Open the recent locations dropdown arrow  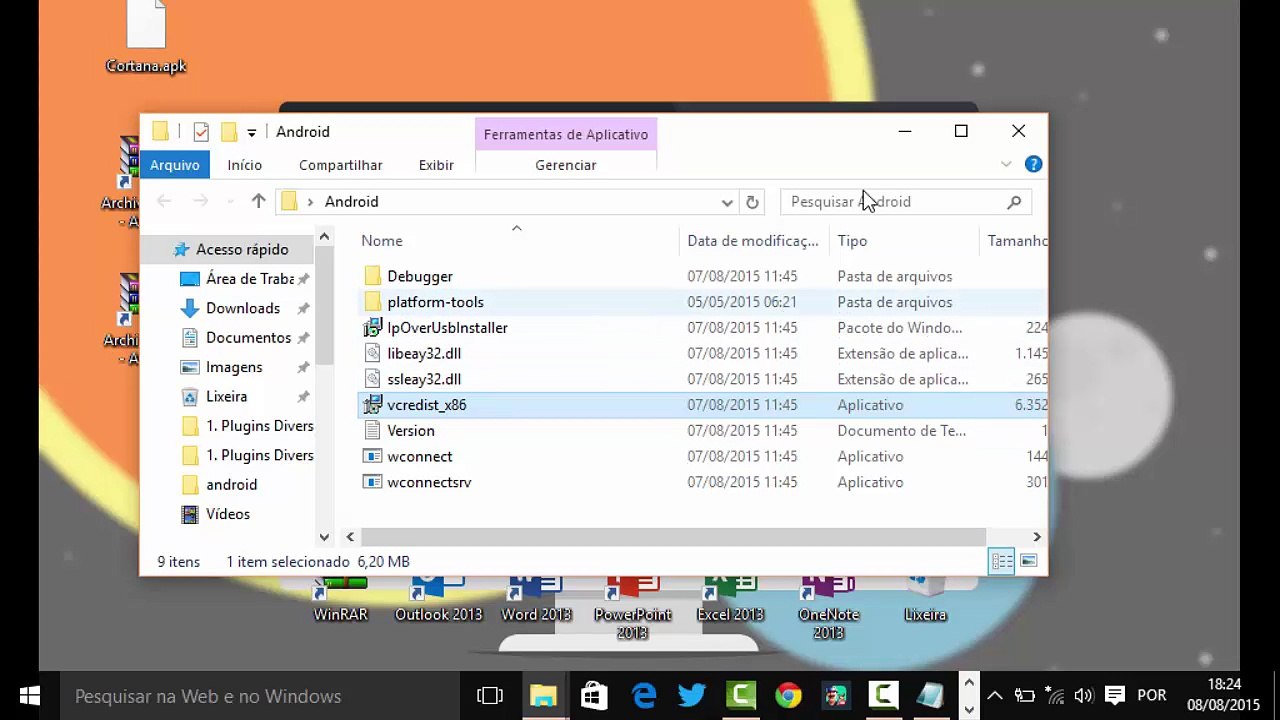[x=231, y=202]
